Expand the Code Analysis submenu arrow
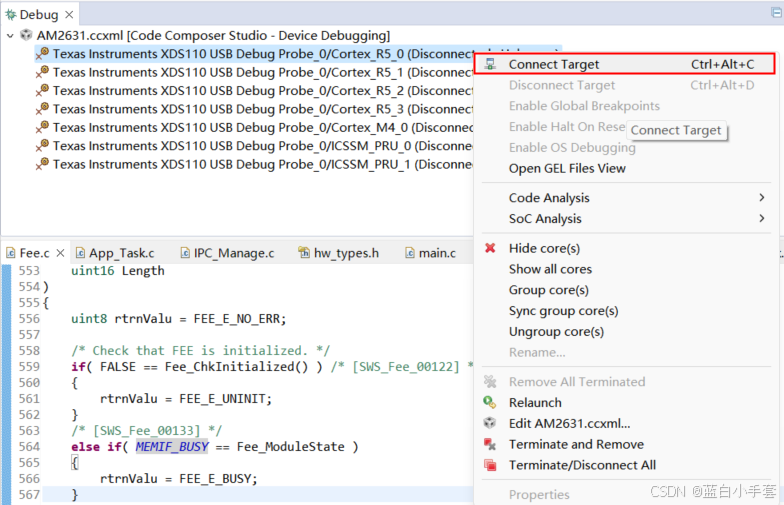Image resolution: width=784 pixels, height=505 pixels. [x=762, y=198]
